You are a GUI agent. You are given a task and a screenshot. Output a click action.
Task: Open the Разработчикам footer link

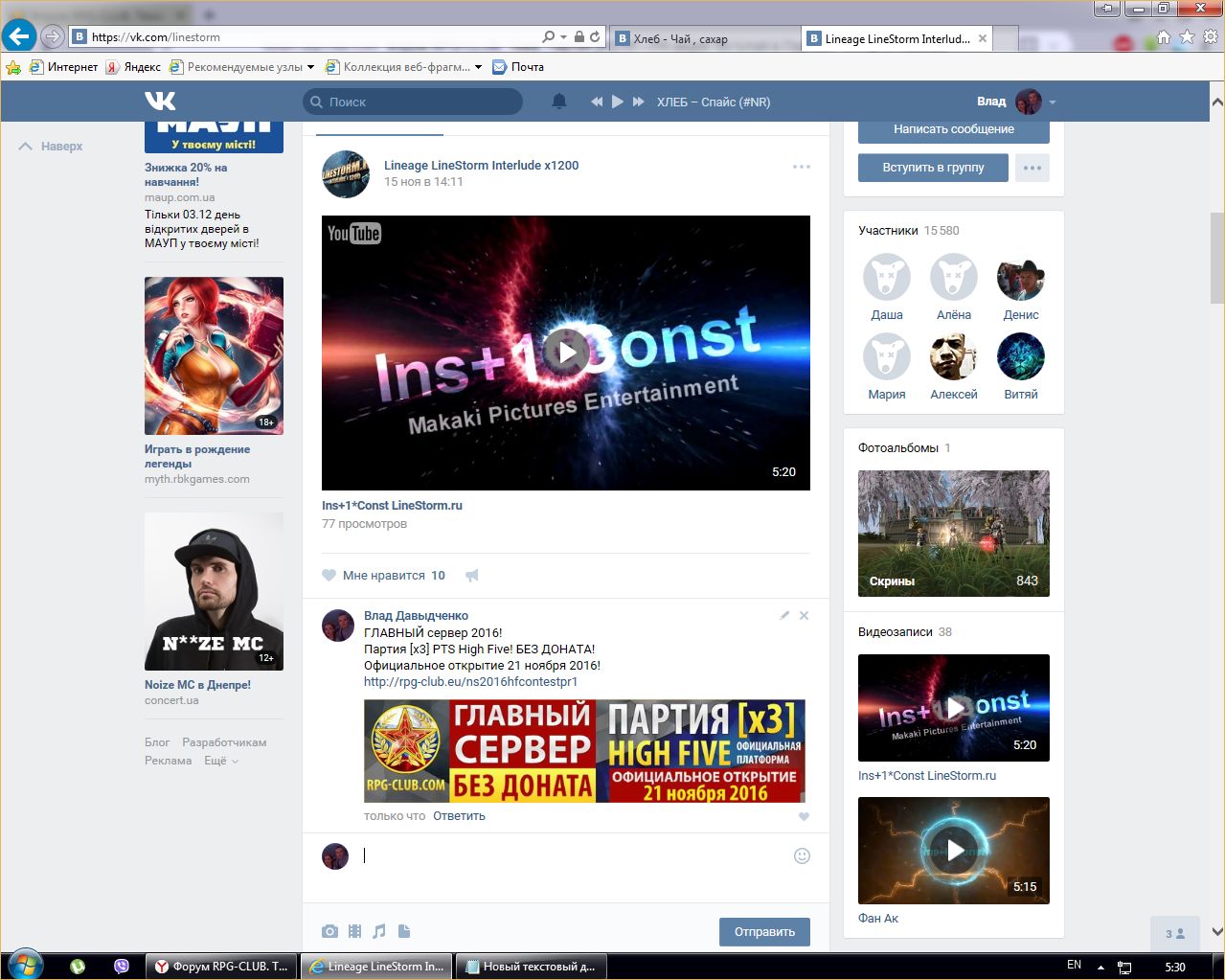(224, 742)
